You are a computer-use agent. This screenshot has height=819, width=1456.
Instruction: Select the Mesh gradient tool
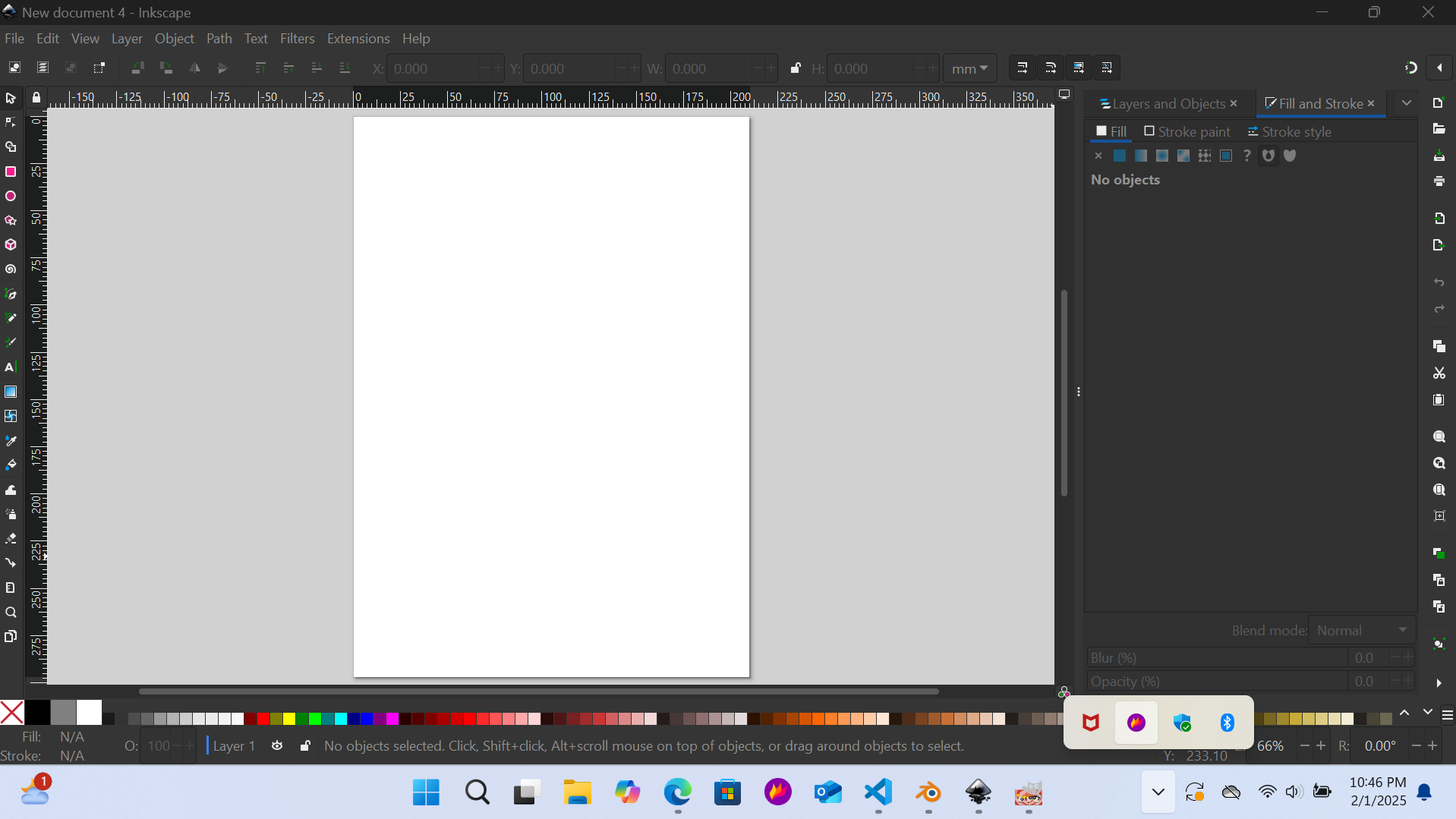pyautogui.click(x=11, y=417)
